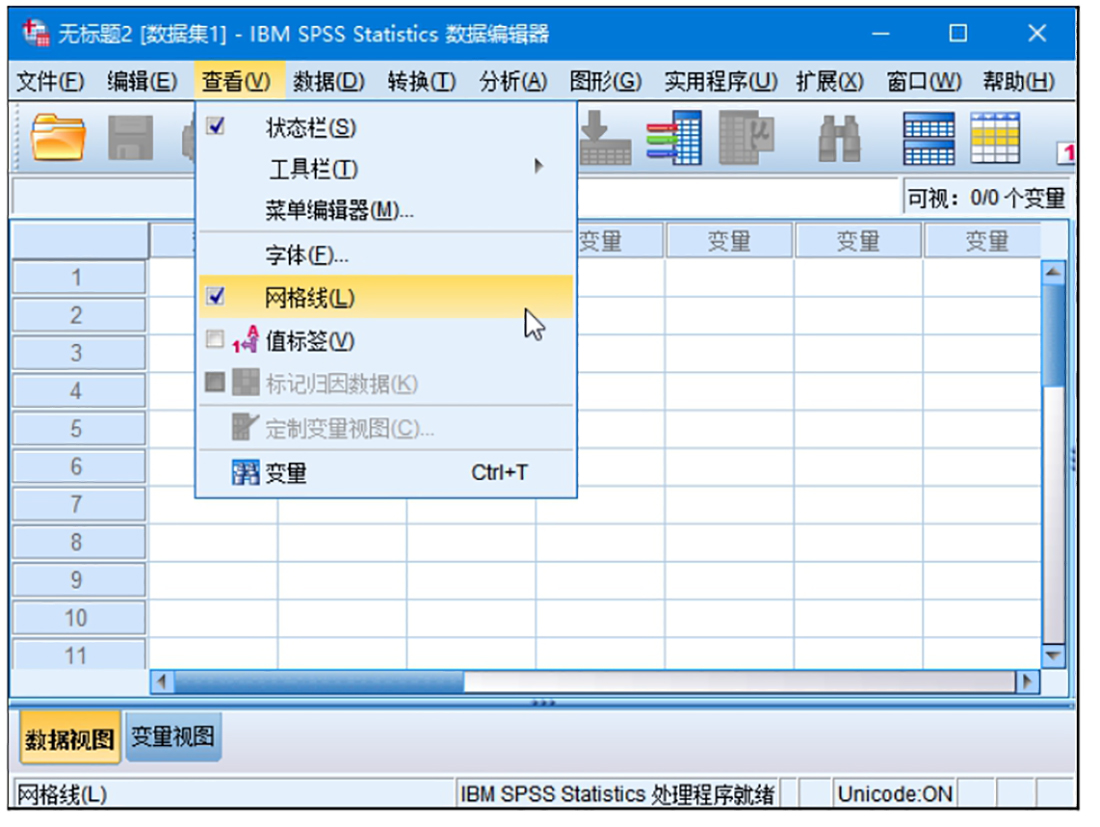Select row header 5
Screen dimensions: 1100x827
pyautogui.click(x=77, y=429)
